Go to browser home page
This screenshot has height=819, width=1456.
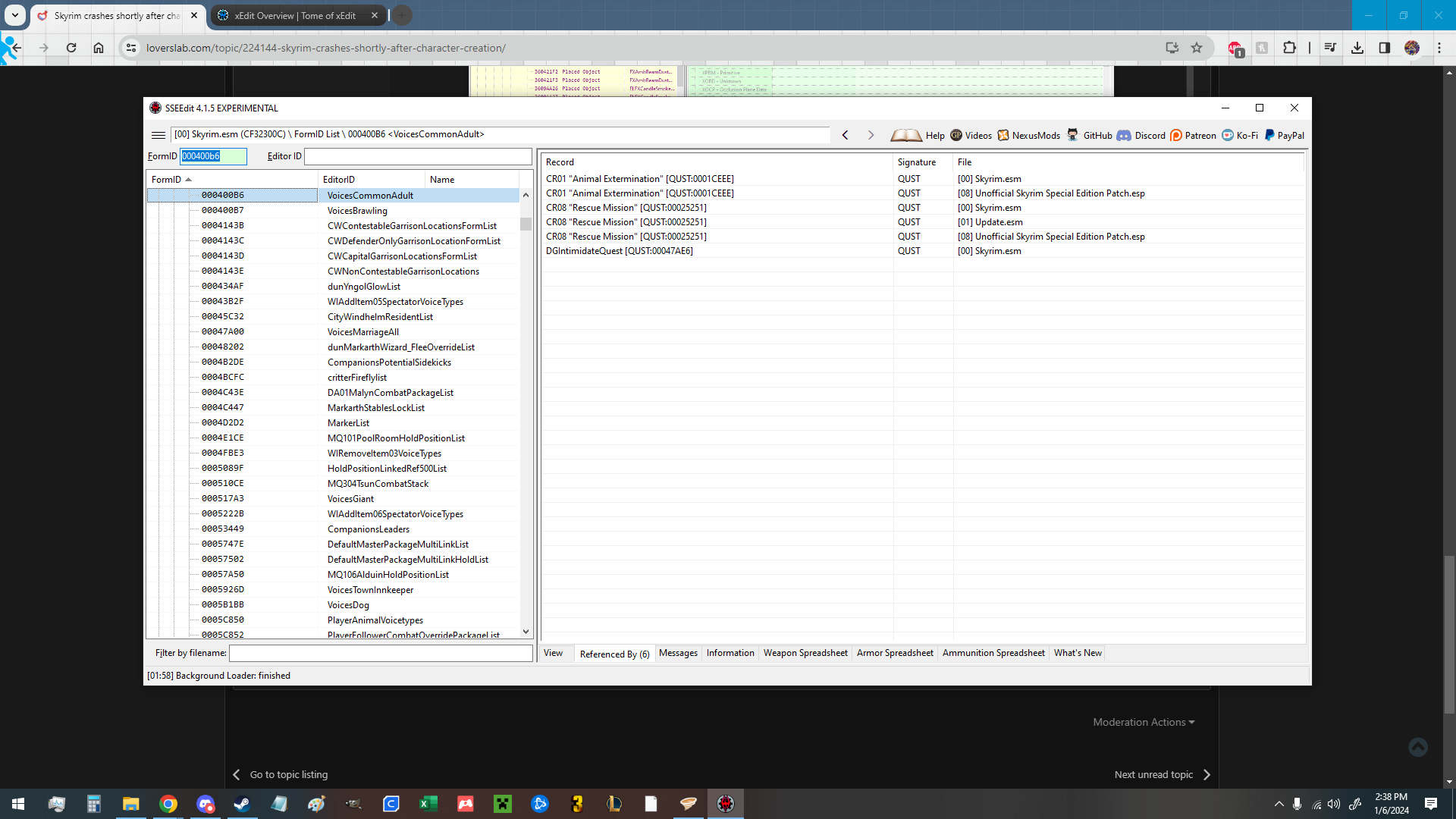coord(99,48)
